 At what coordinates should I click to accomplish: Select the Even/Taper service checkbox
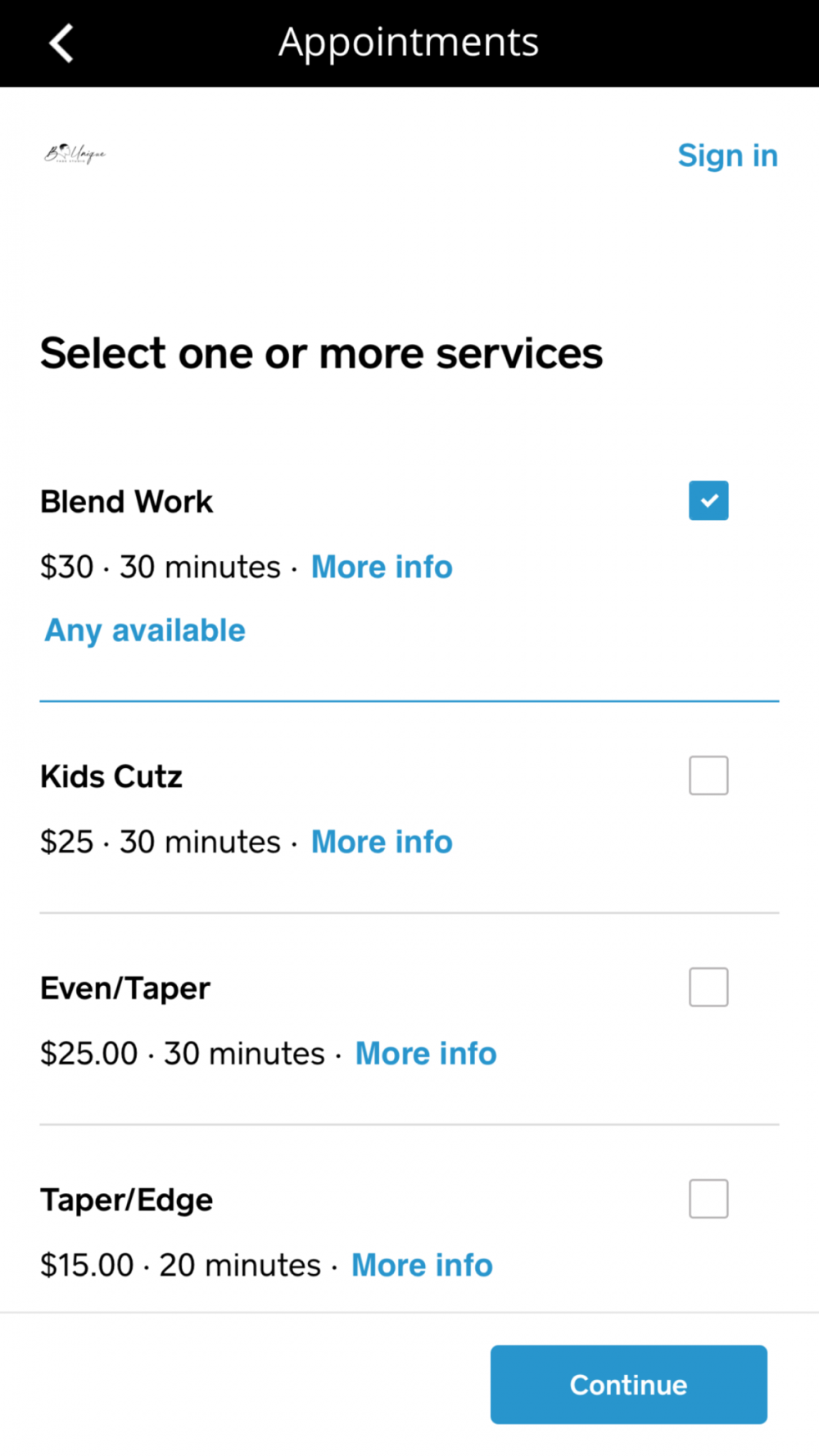coord(708,987)
